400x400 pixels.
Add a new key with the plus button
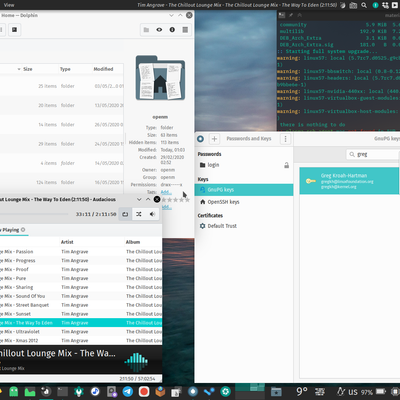(x=214, y=139)
